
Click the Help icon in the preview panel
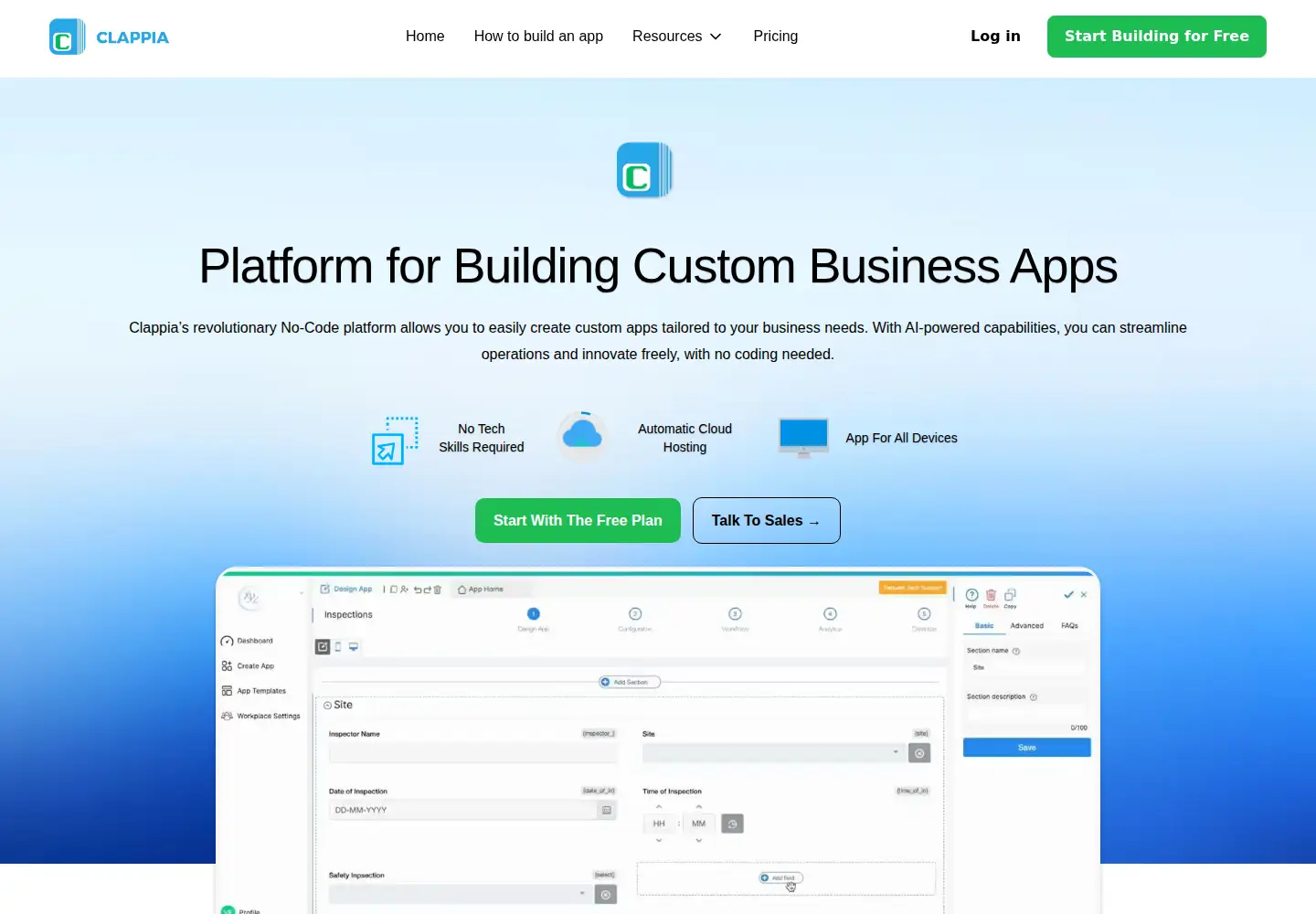(971, 595)
